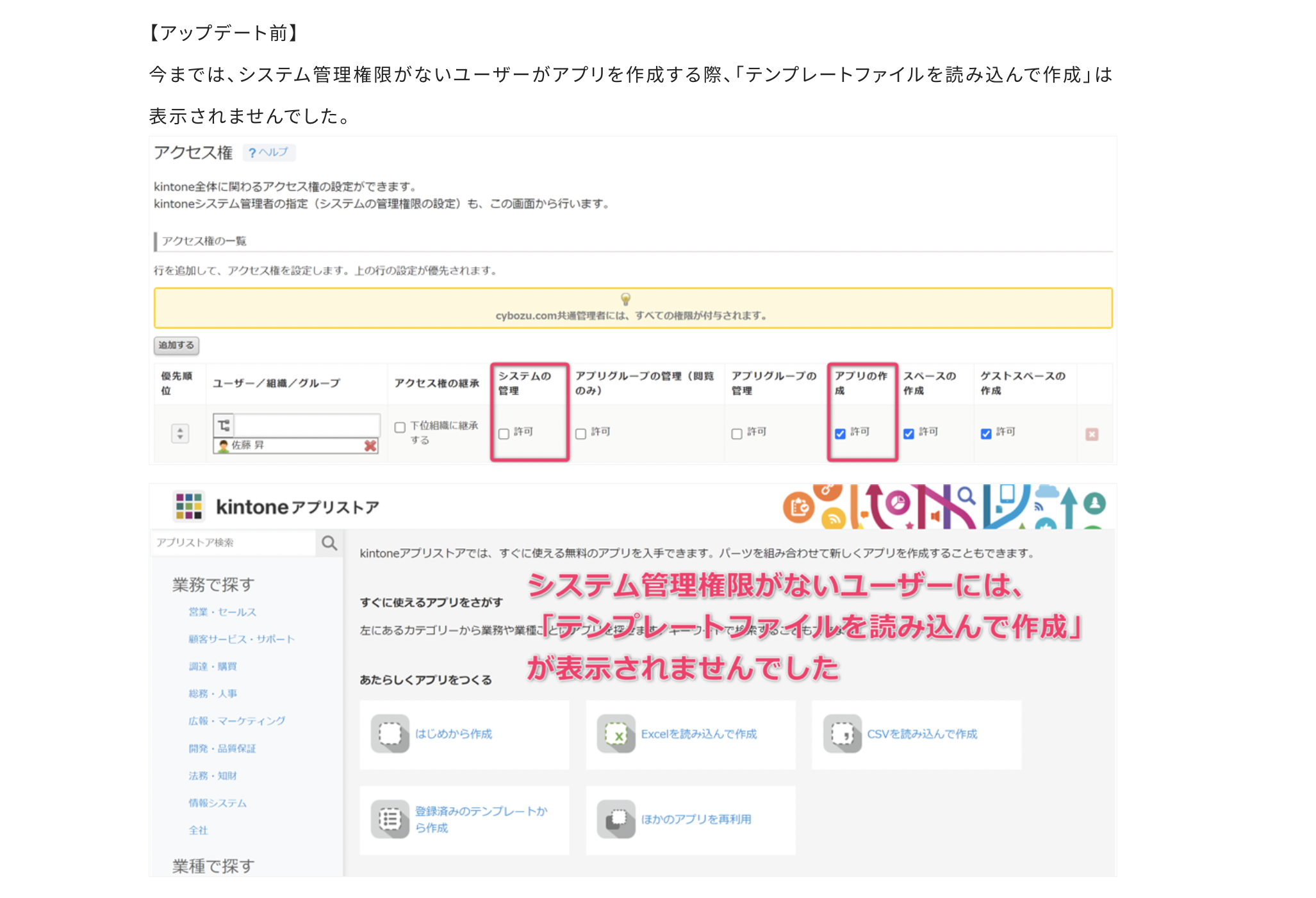Click the kintone app store grid logo
This screenshot has height=898, width=1316.
coord(188,506)
